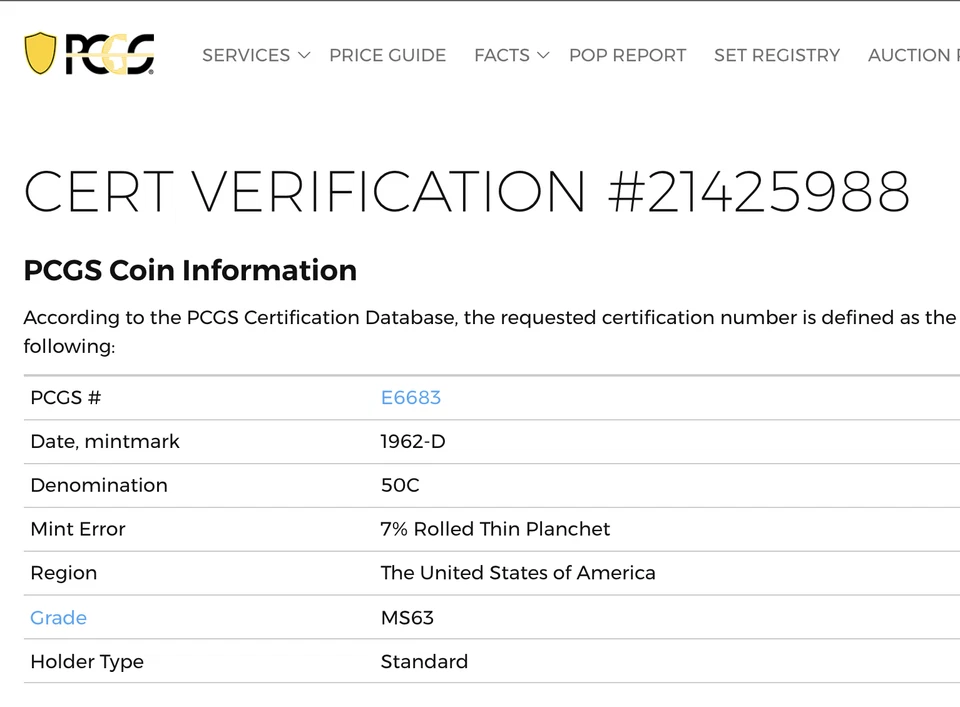
Task: Expand the Services dropdown chevron
Action: (x=304, y=55)
